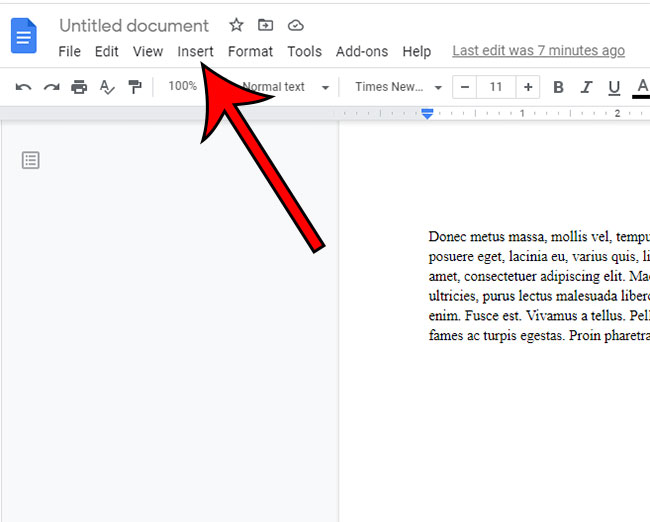The image size is (650, 522).
Task: Show the document outline panel
Action: [31, 160]
